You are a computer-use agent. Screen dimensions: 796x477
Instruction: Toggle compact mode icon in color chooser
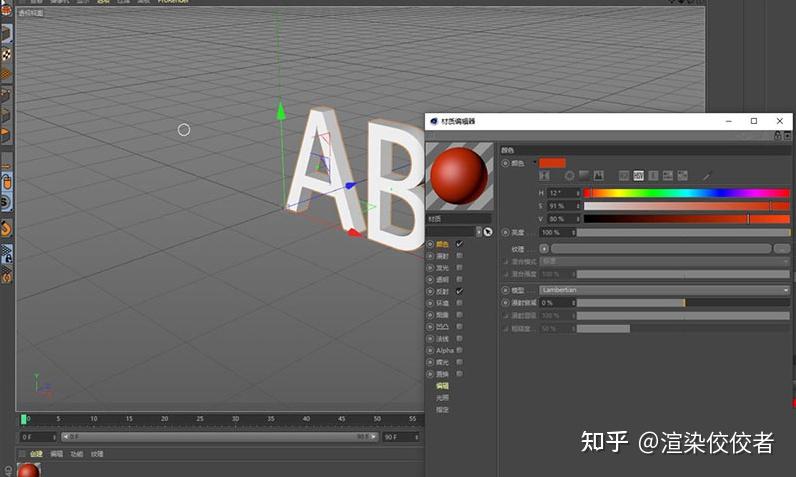point(544,176)
